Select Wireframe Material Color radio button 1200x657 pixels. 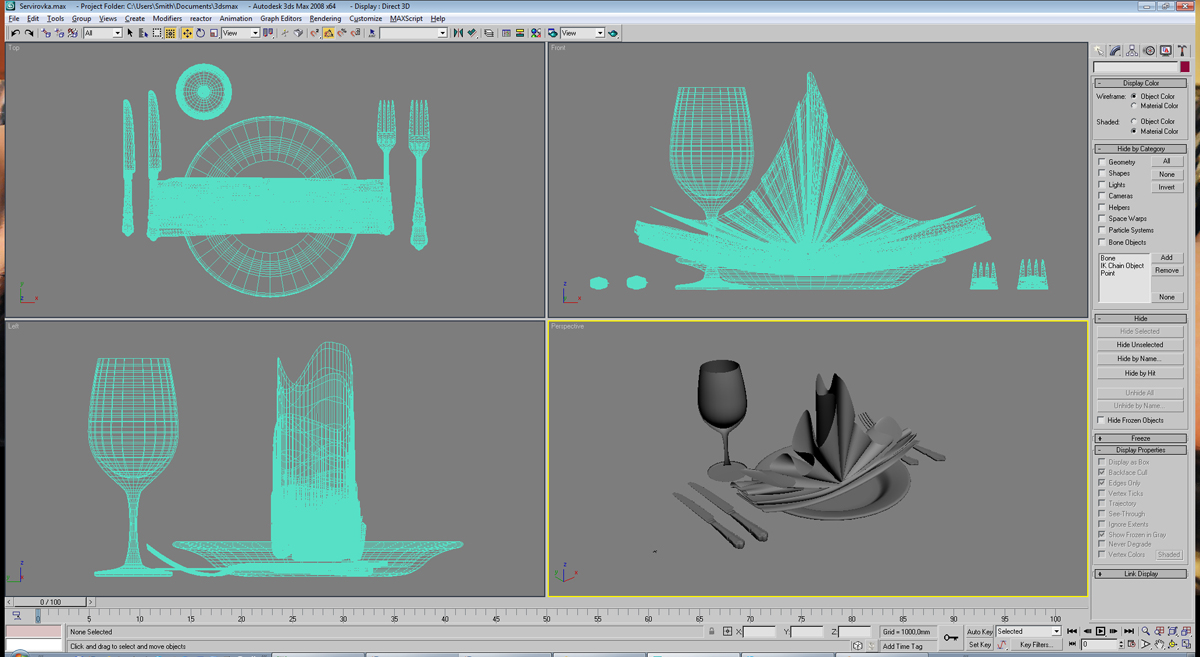[x=1134, y=106]
